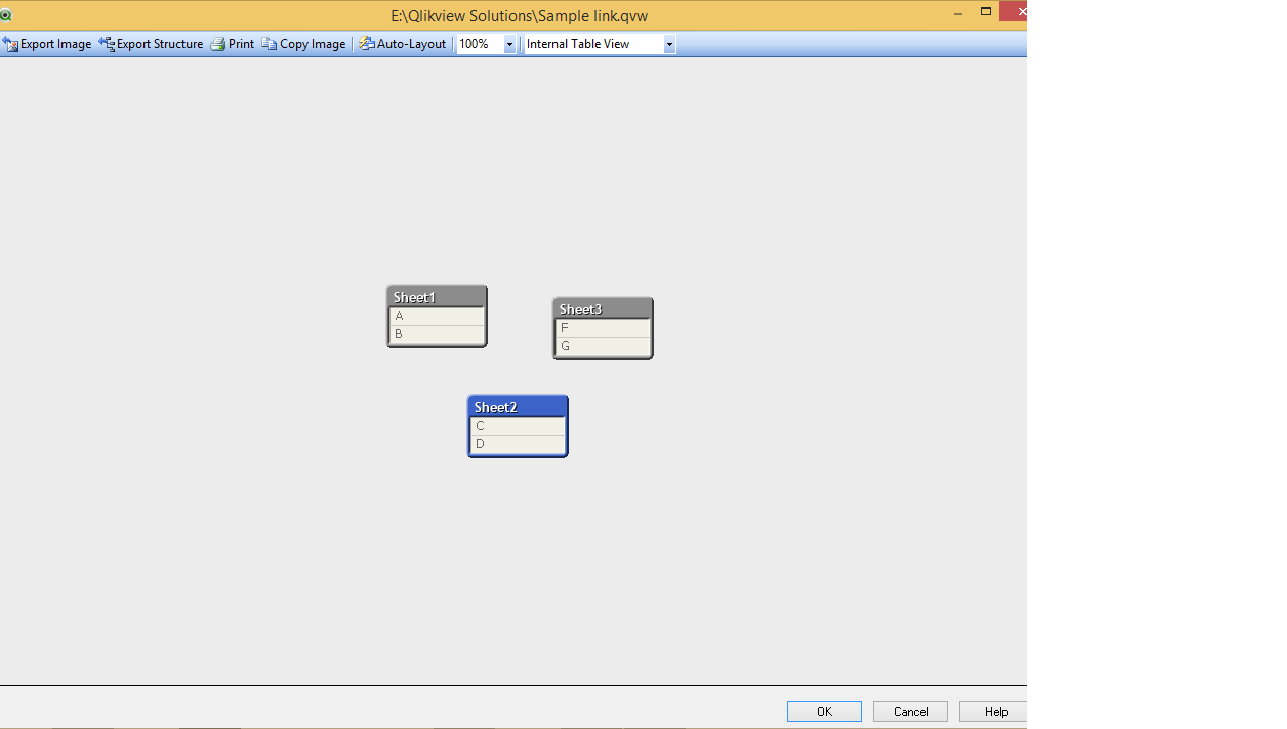
Task: Select the Sheet1 table header
Action: pyautogui.click(x=437, y=297)
